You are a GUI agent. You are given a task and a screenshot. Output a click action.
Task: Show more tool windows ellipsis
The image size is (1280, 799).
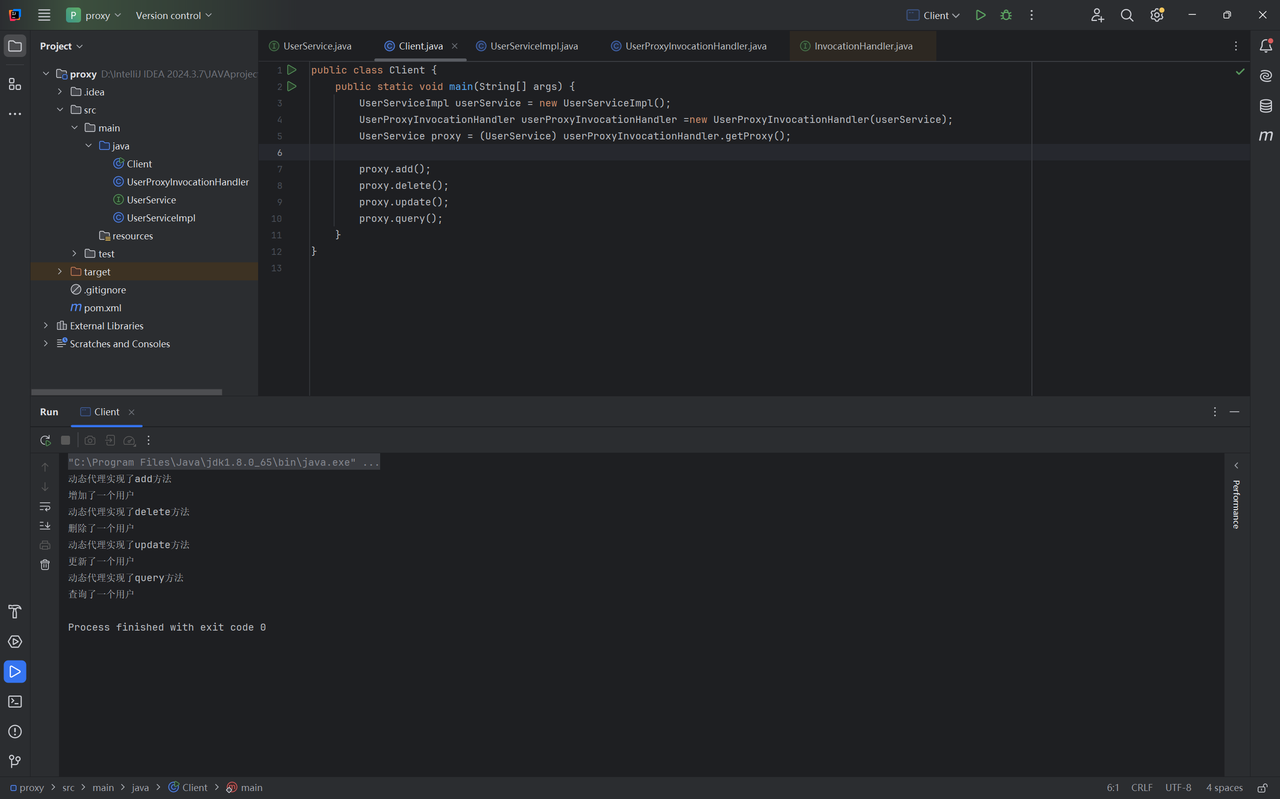coord(15,114)
